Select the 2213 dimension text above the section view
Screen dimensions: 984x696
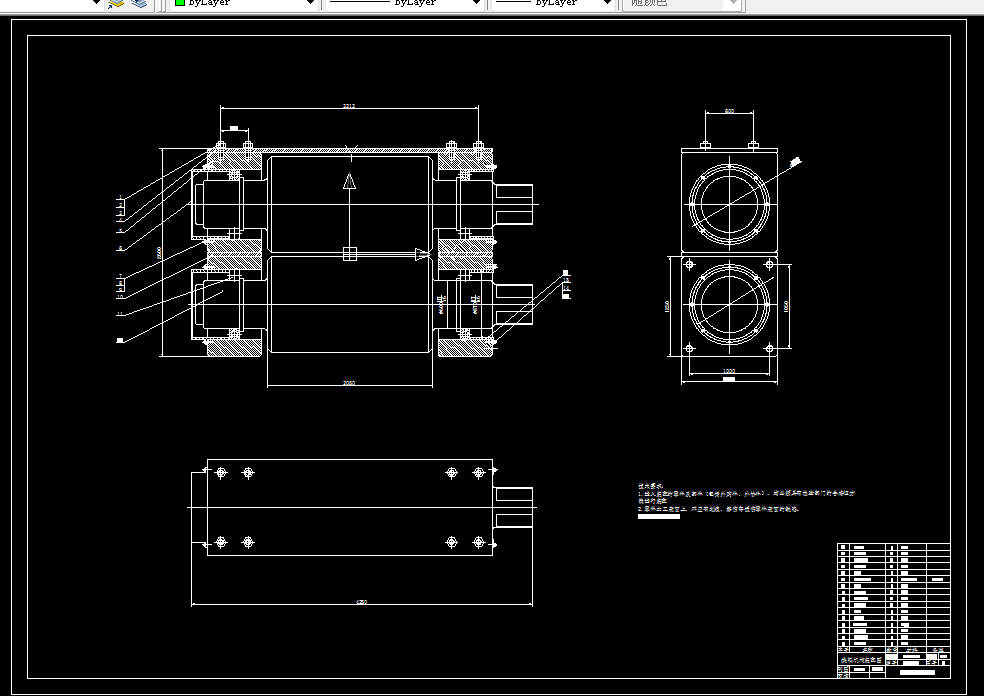coord(349,105)
